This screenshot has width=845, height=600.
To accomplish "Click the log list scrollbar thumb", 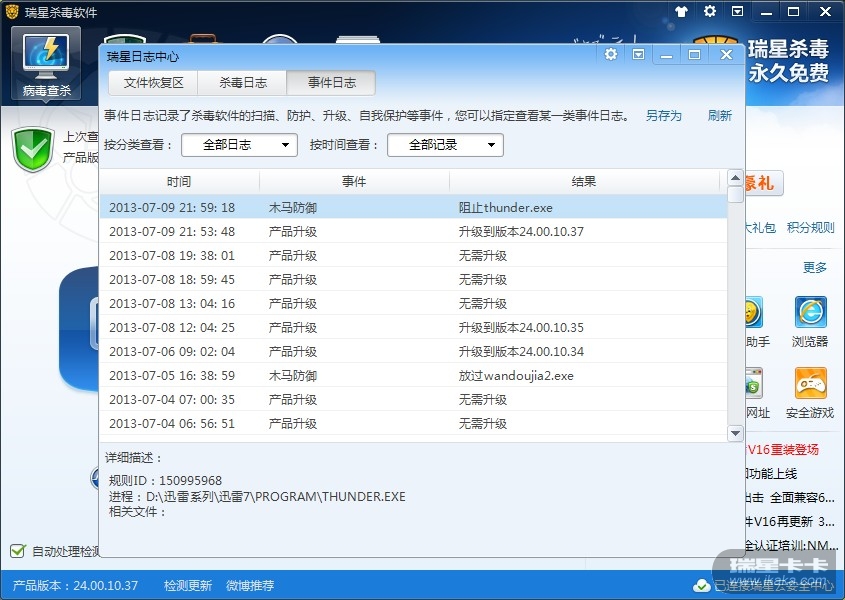I will [x=735, y=194].
